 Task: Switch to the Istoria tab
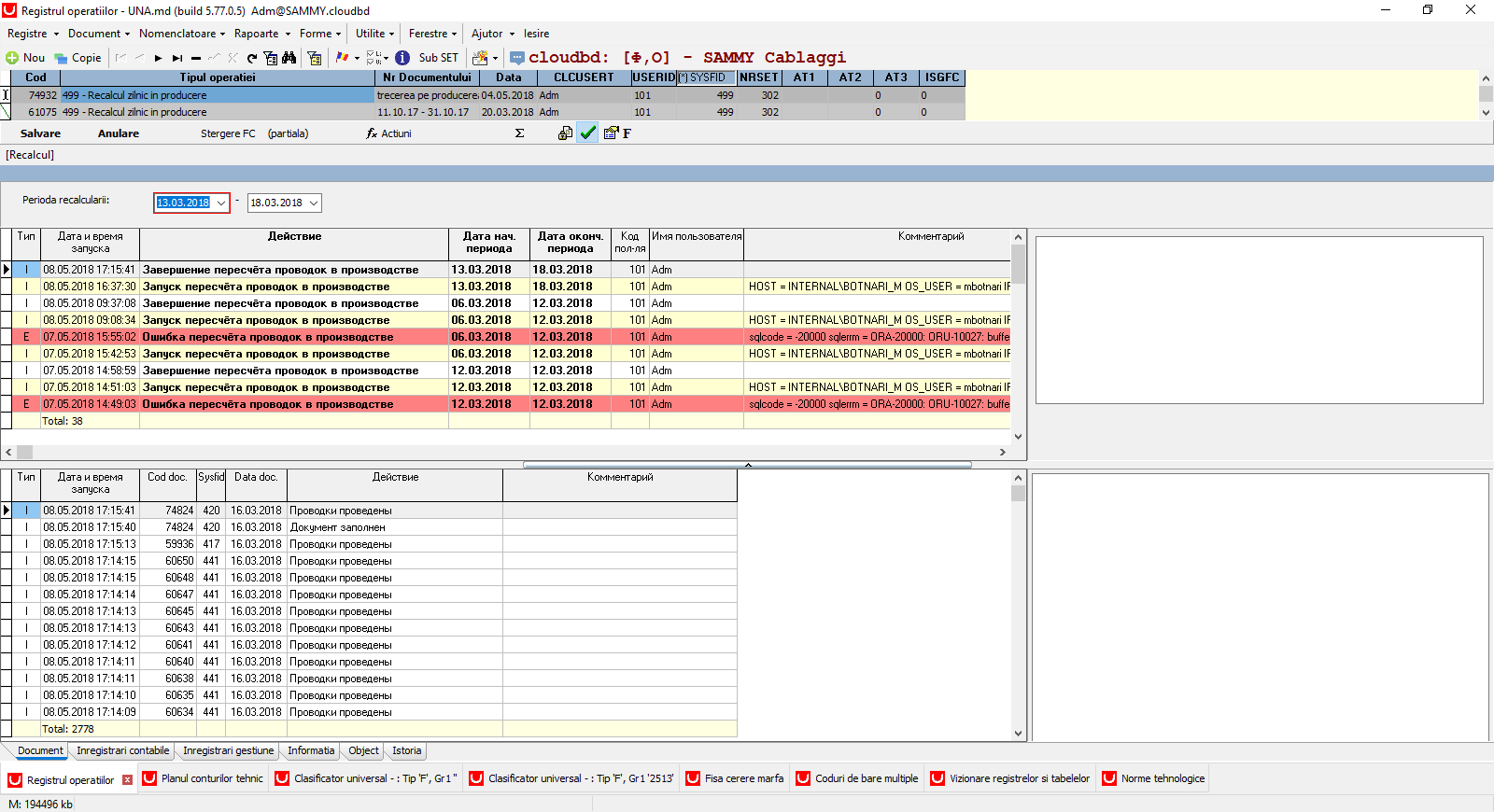(406, 750)
